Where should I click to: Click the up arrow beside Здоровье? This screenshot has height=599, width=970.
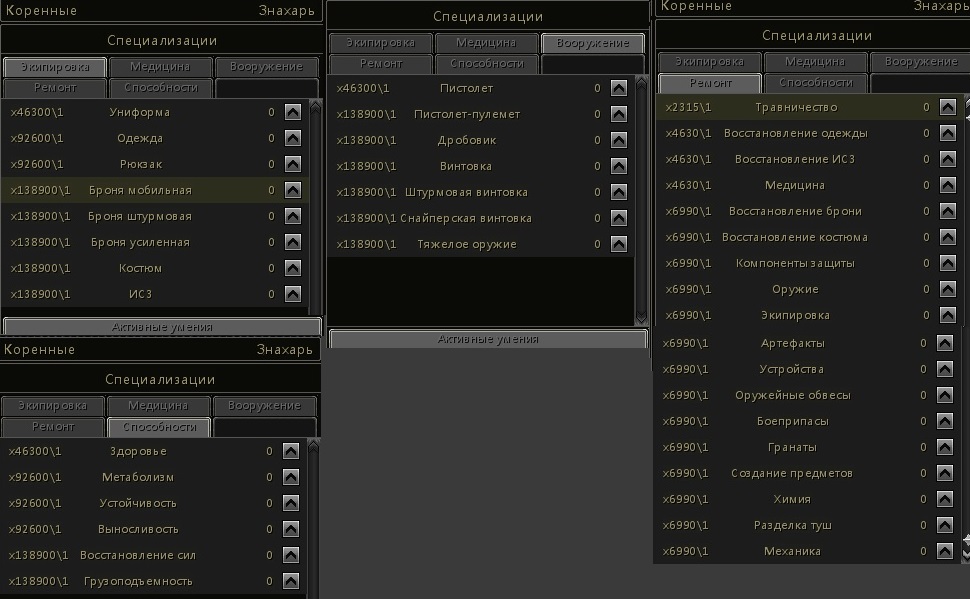(x=290, y=451)
